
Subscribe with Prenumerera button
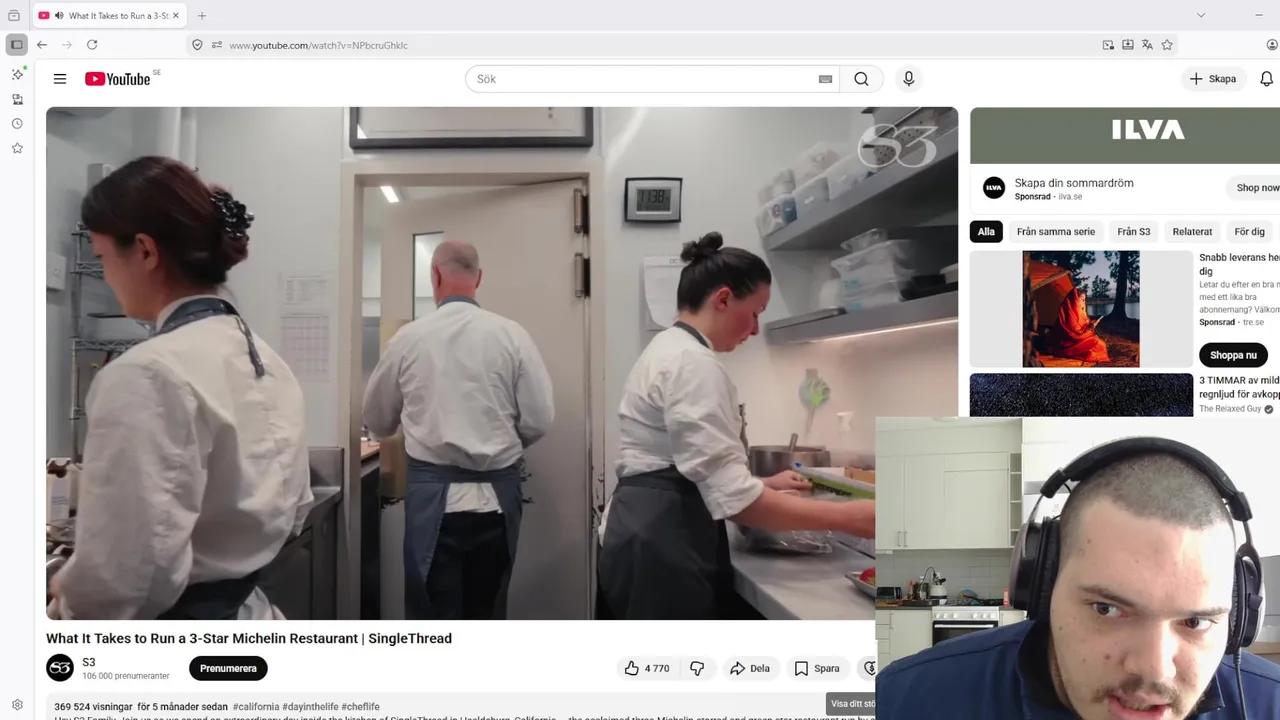(228, 668)
